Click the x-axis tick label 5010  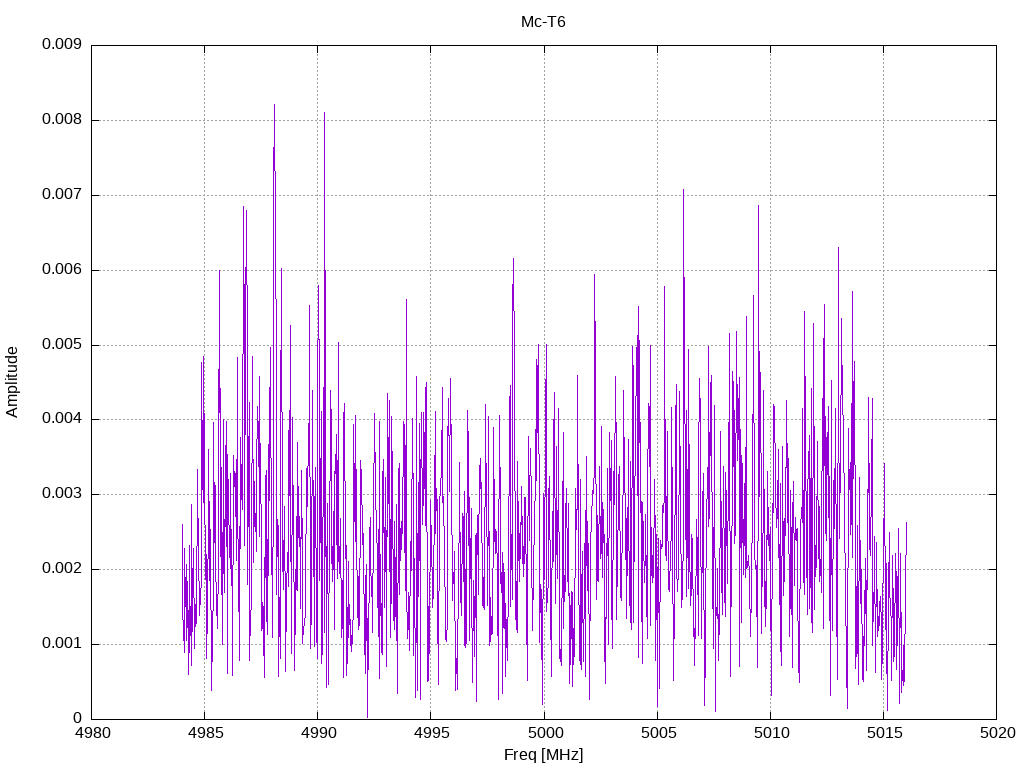[771, 733]
